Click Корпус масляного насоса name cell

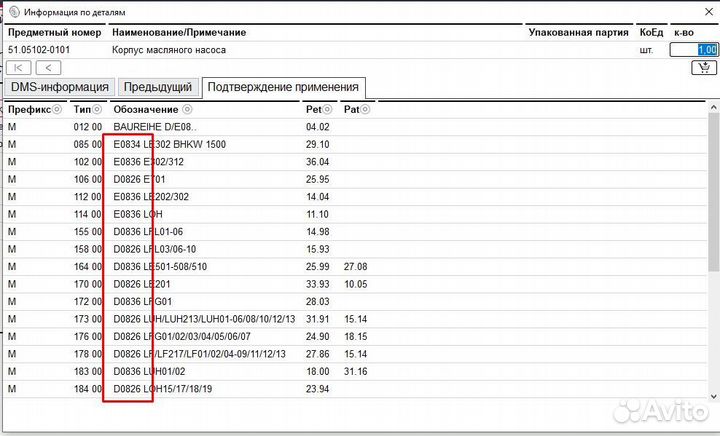click(169, 49)
